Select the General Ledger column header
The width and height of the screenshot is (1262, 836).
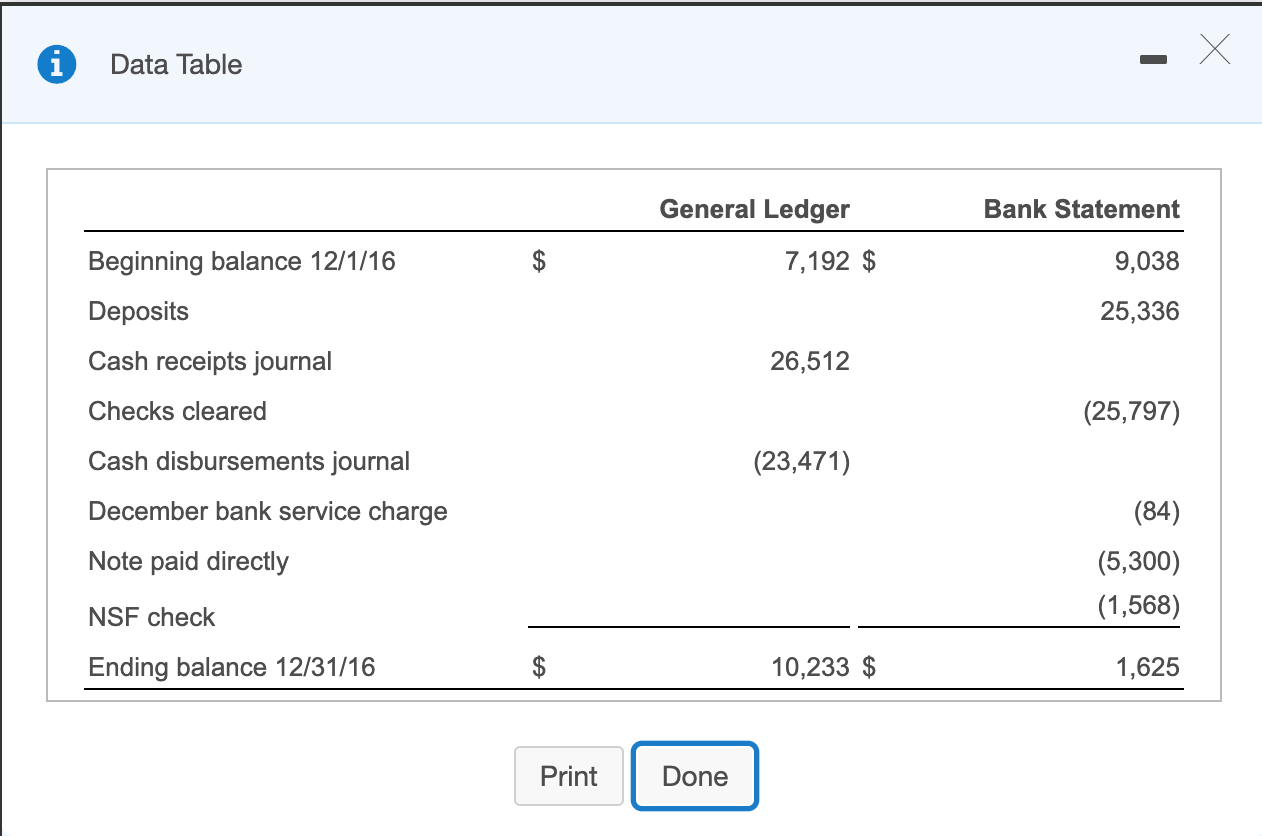tap(754, 209)
